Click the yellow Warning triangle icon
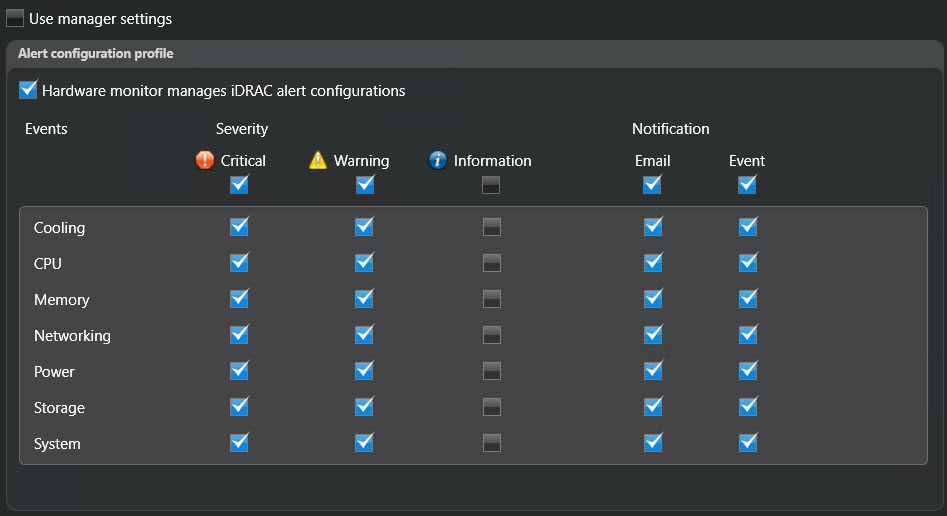This screenshot has height=516, width=947. pyautogui.click(x=318, y=160)
